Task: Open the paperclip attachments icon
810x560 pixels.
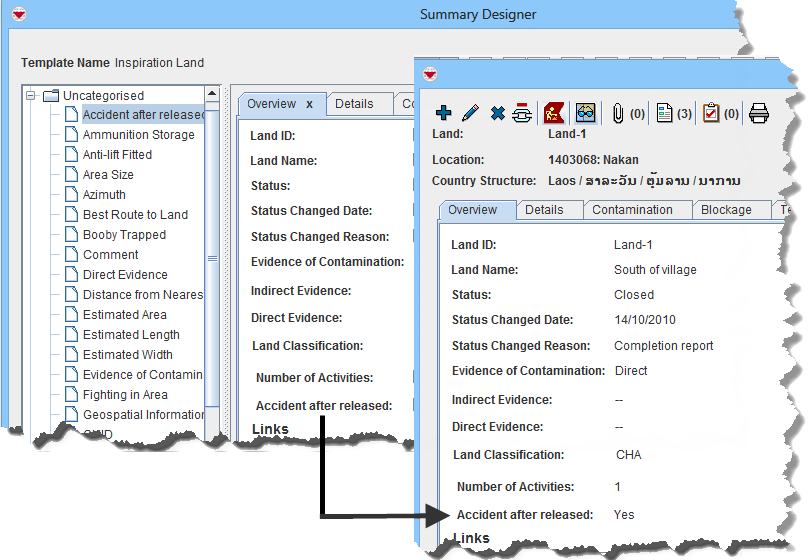Action: point(618,113)
